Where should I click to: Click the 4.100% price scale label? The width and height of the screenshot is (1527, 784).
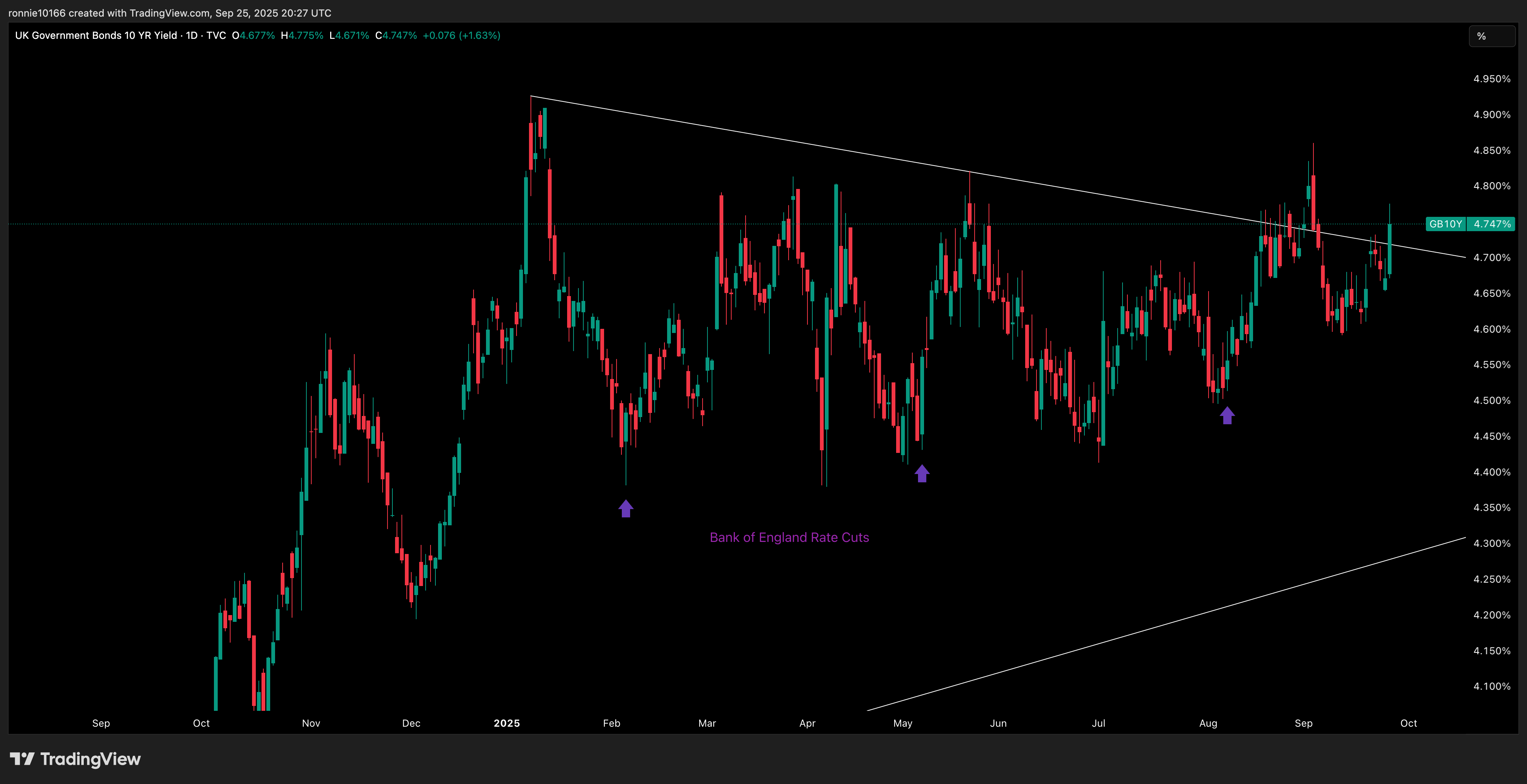(x=1492, y=686)
